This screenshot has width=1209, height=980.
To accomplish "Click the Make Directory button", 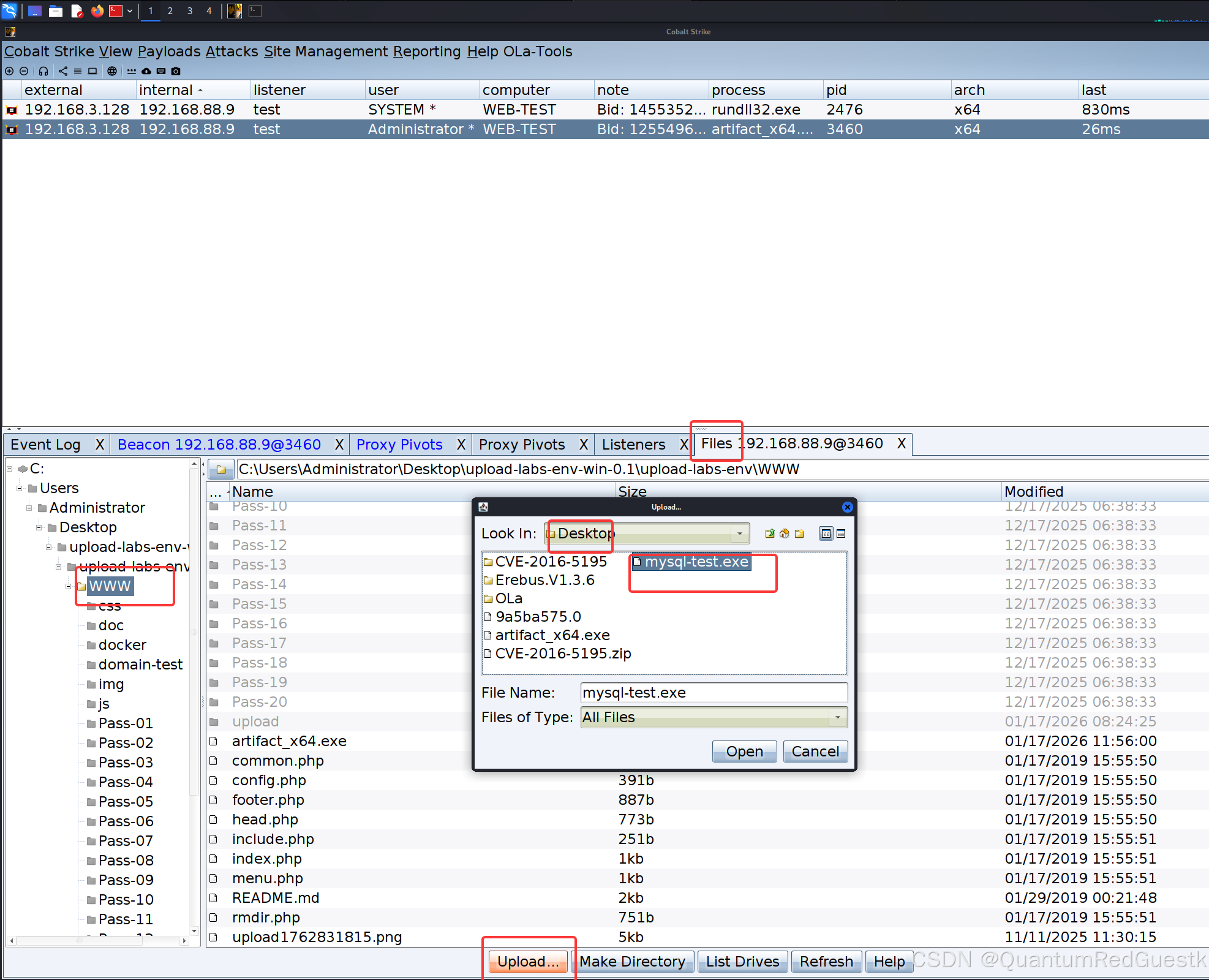I will (x=633, y=962).
